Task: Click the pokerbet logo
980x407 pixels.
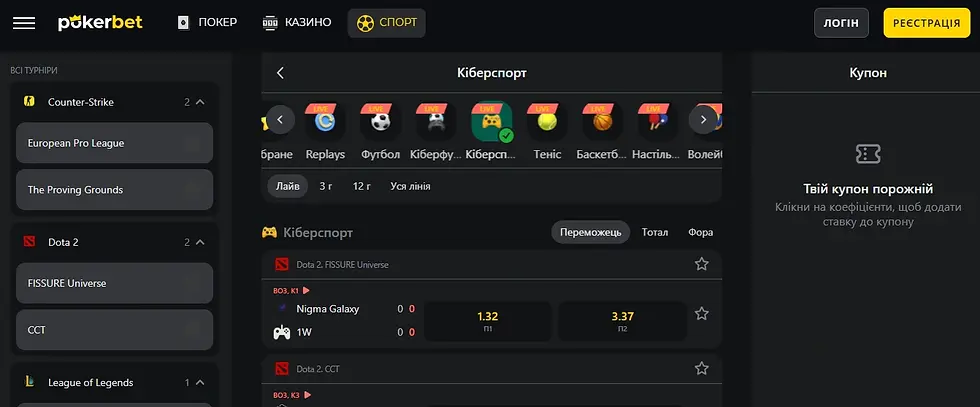Action: click(100, 23)
